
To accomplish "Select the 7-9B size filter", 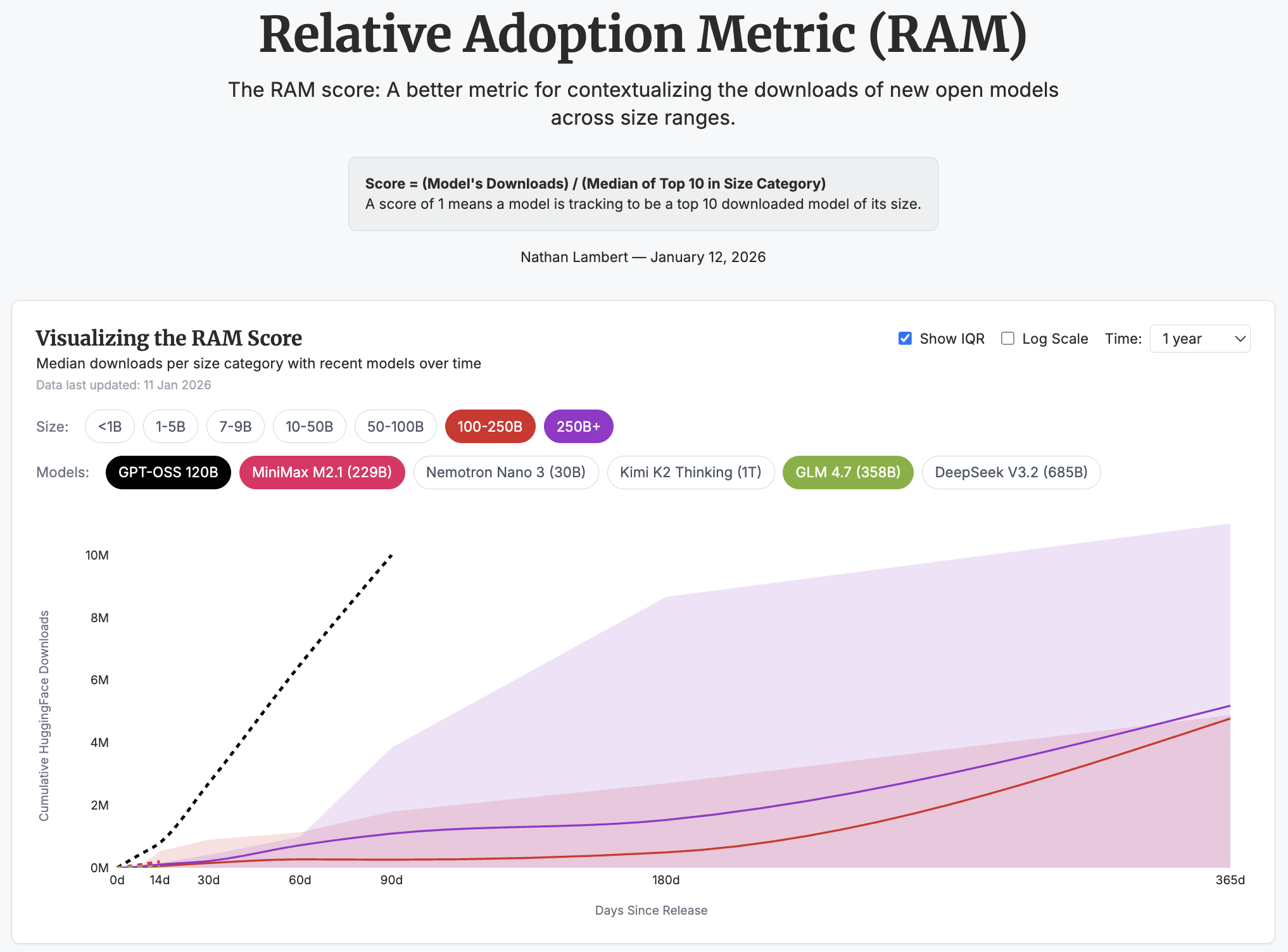I will pos(235,426).
